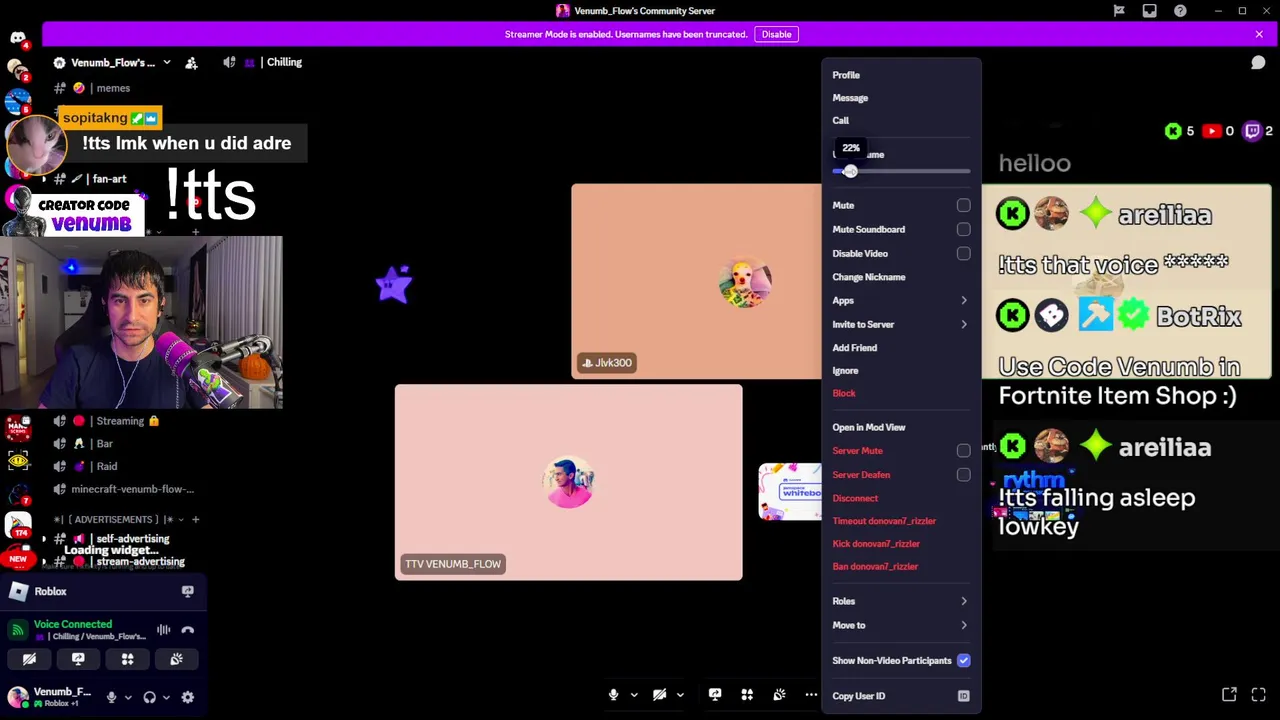Expand microphone options in bottom call controls
1280x720 pixels.
(x=634, y=695)
